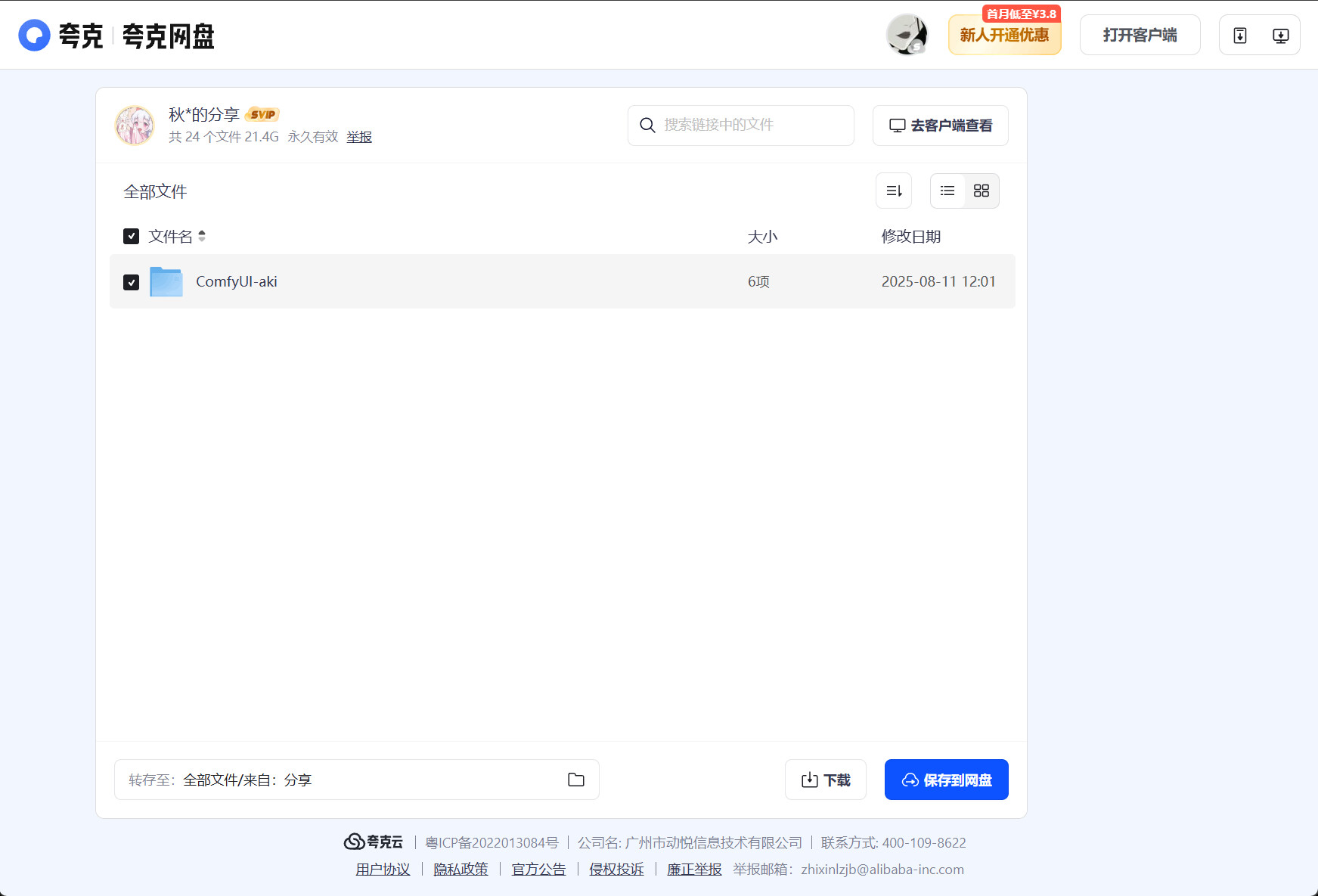Save selection to Quark netdisk
The height and width of the screenshot is (896, 1318).
click(x=947, y=780)
